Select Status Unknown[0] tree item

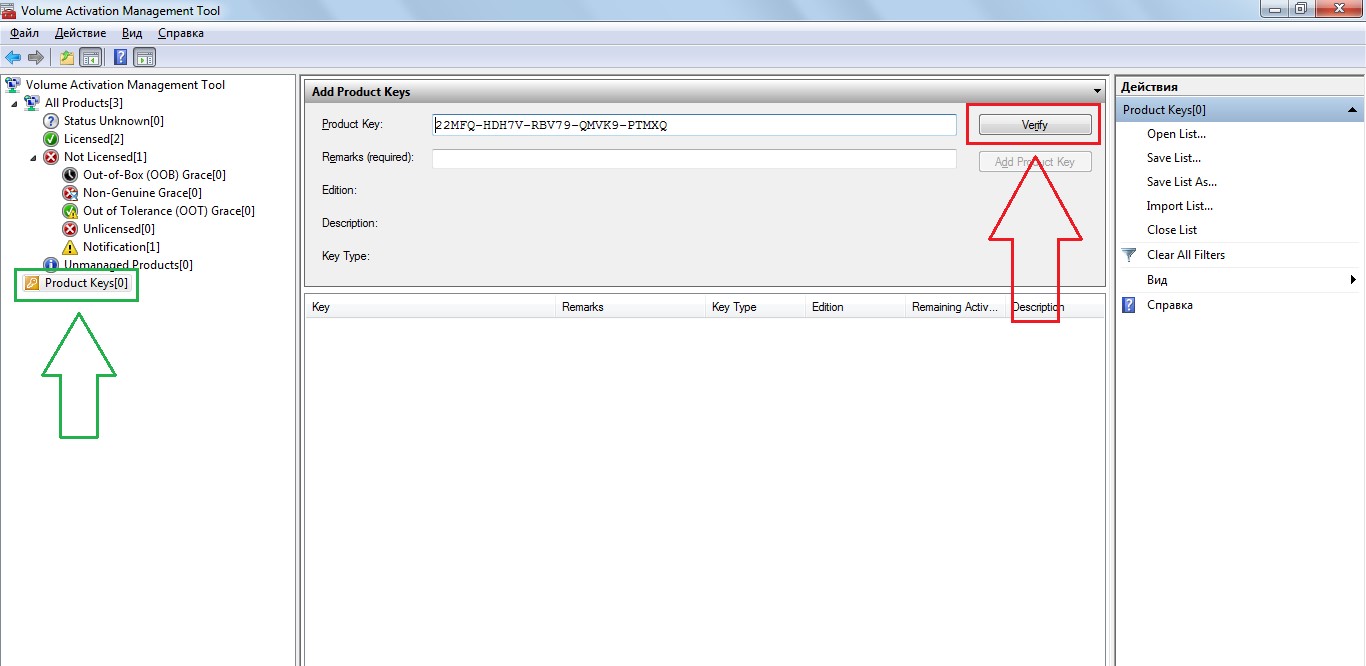(114, 121)
